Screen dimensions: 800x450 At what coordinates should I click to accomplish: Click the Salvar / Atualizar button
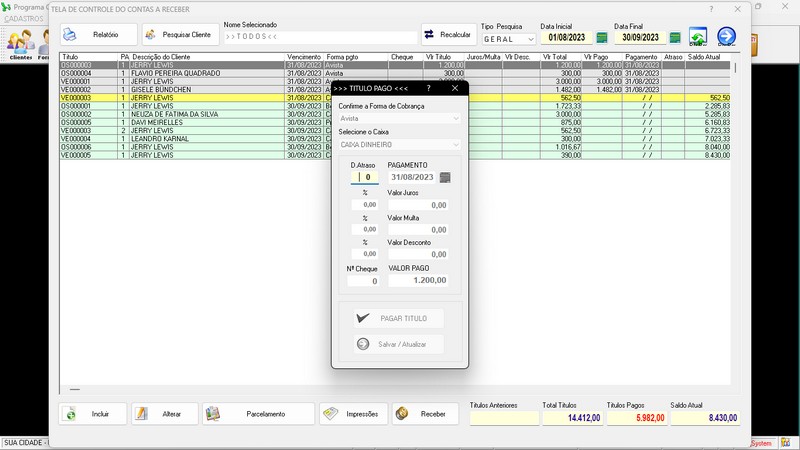coord(398,344)
